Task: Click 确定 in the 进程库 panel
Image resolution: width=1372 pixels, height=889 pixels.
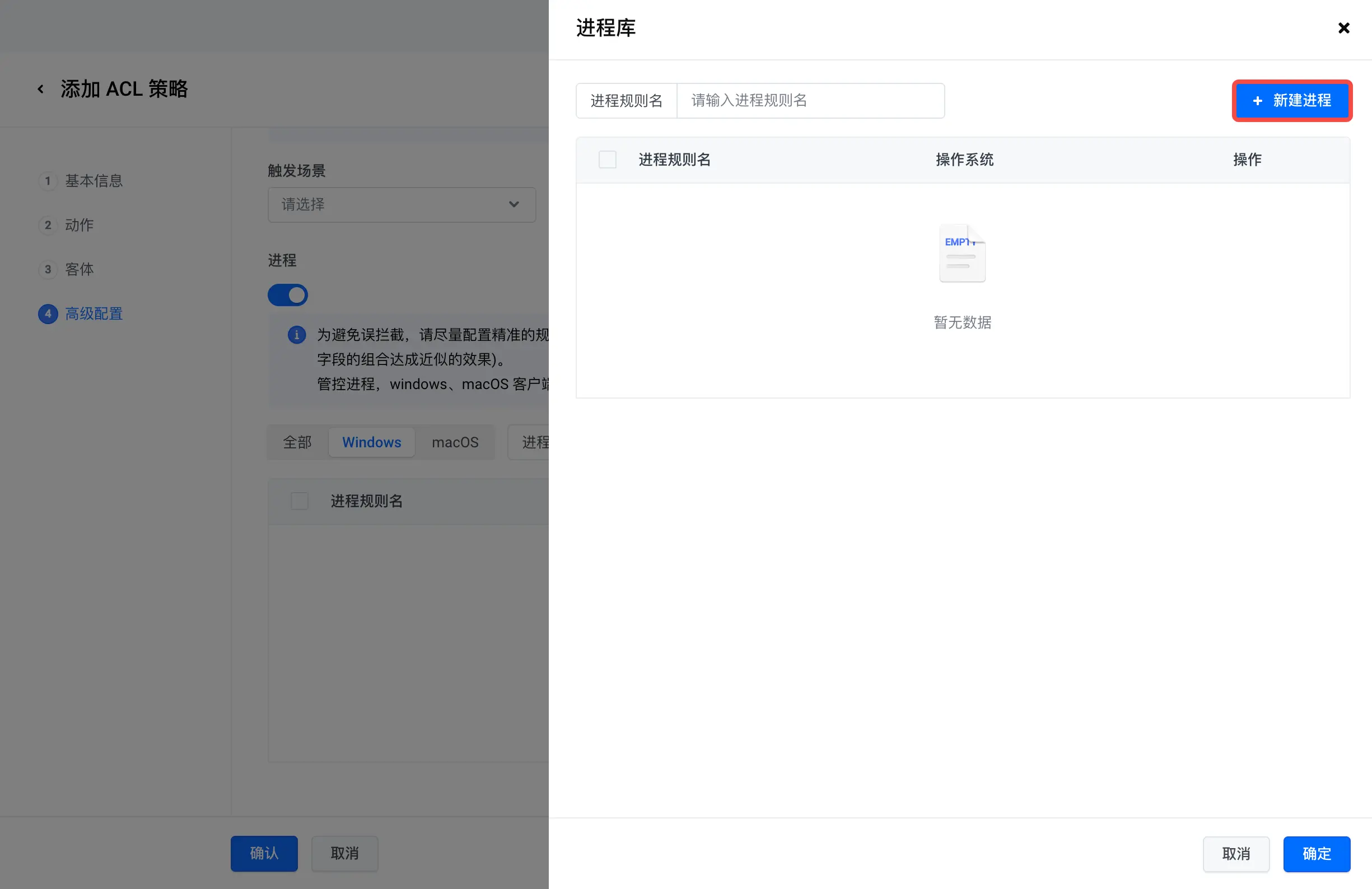Action: pyautogui.click(x=1316, y=853)
